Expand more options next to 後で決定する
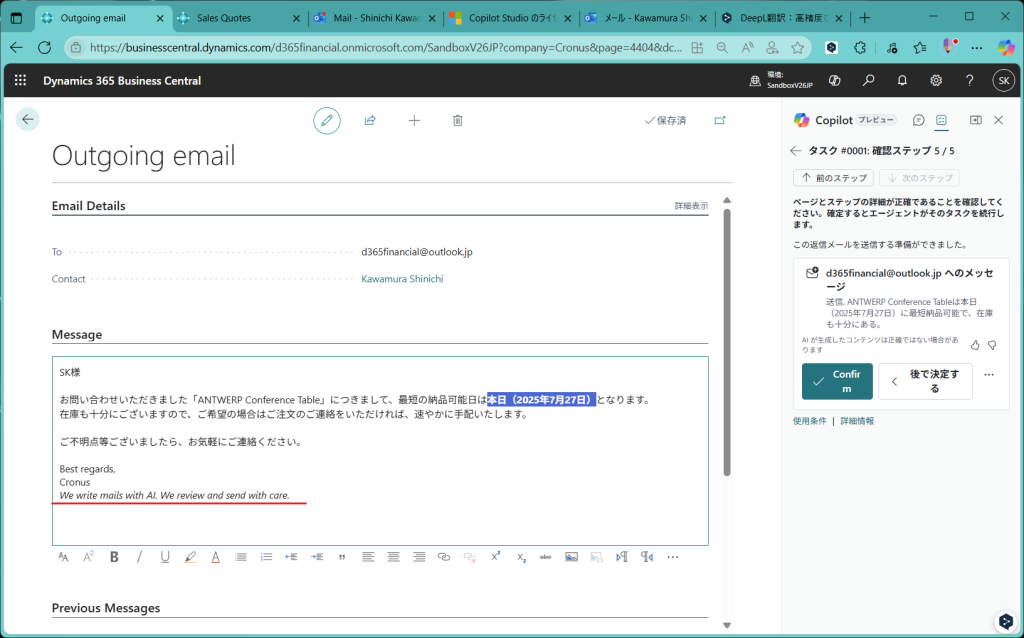This screenshot has width=1024, height=638. (989, 375)
